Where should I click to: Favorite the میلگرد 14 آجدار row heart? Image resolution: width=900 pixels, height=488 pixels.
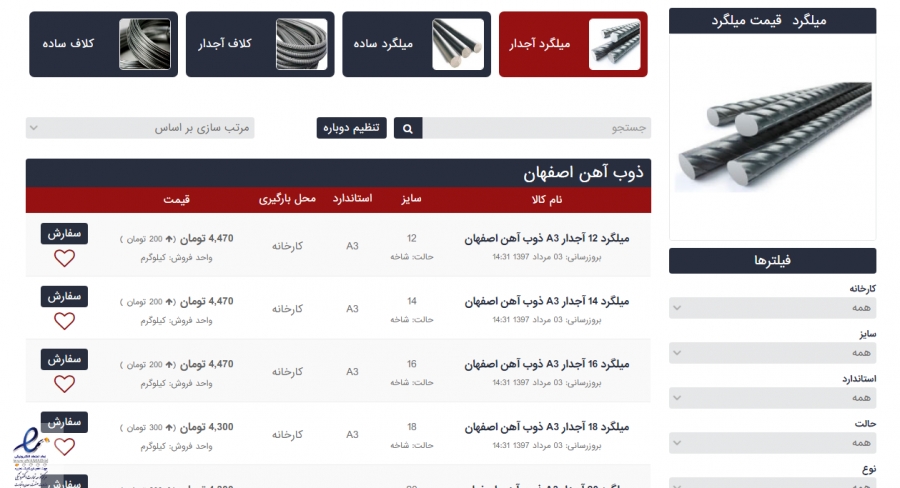[x=64, y=321]
